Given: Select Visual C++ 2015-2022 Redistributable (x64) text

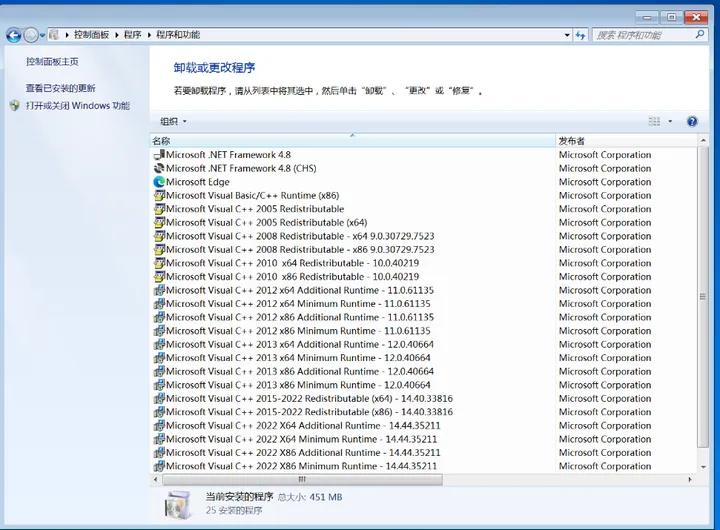Looking at the screenshot, I should (309, 399).
